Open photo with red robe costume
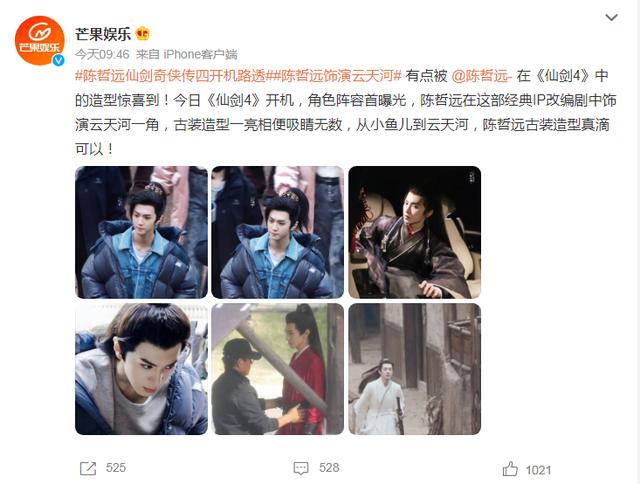The width and height of the screenshot is (640, 484). 278,369
